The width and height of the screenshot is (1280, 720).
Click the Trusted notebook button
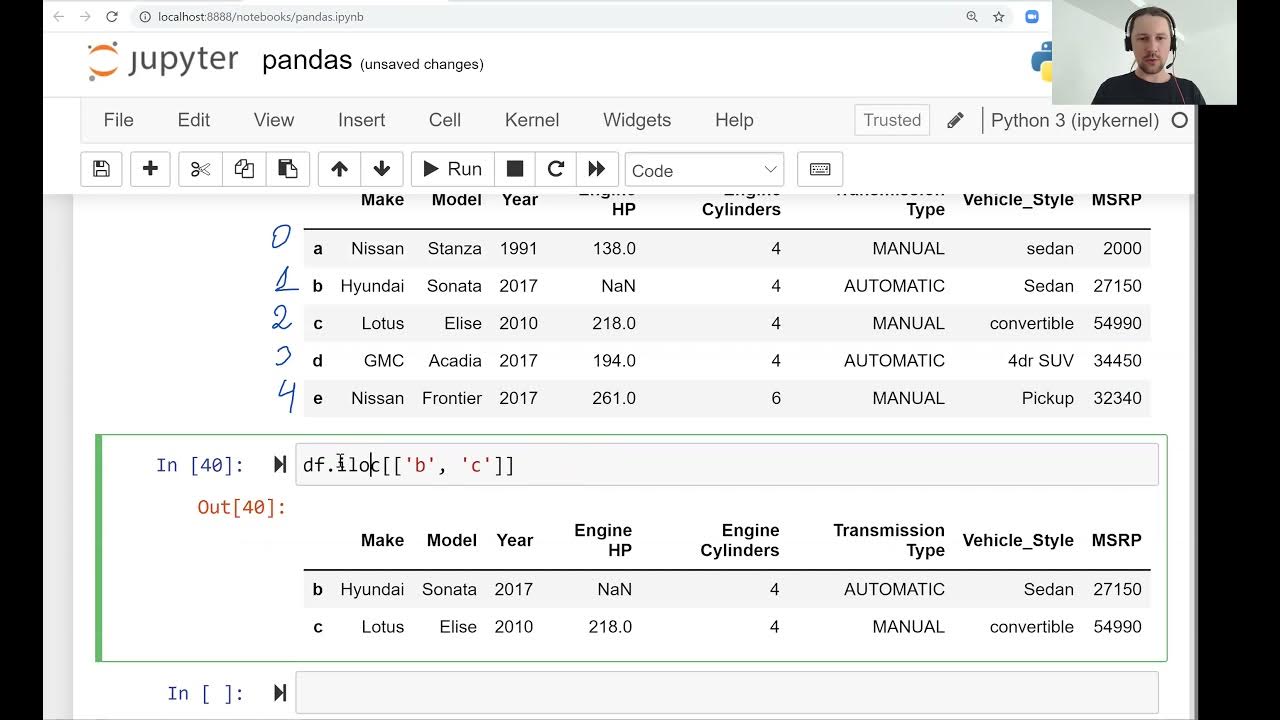892,120
